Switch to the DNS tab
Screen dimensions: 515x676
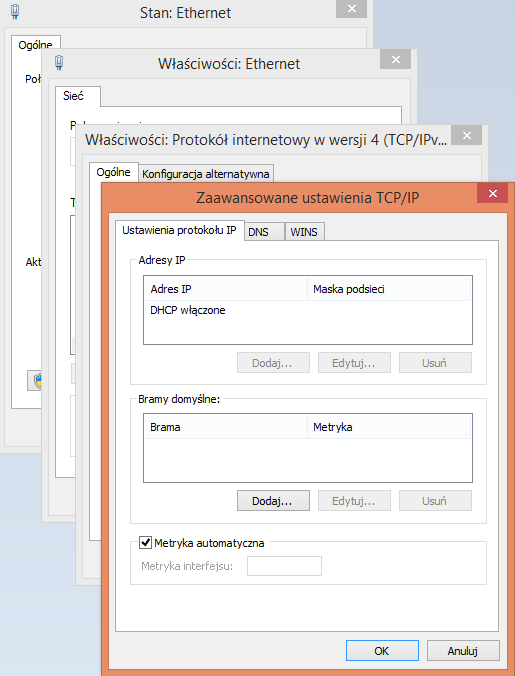(x=264, y=232)
